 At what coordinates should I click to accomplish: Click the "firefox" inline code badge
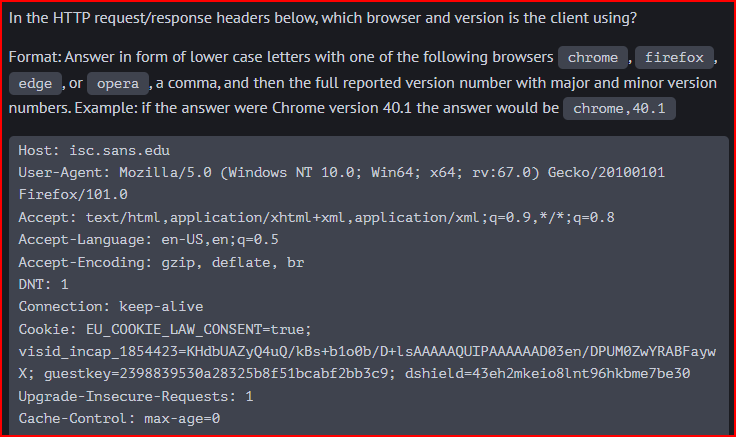674,58
